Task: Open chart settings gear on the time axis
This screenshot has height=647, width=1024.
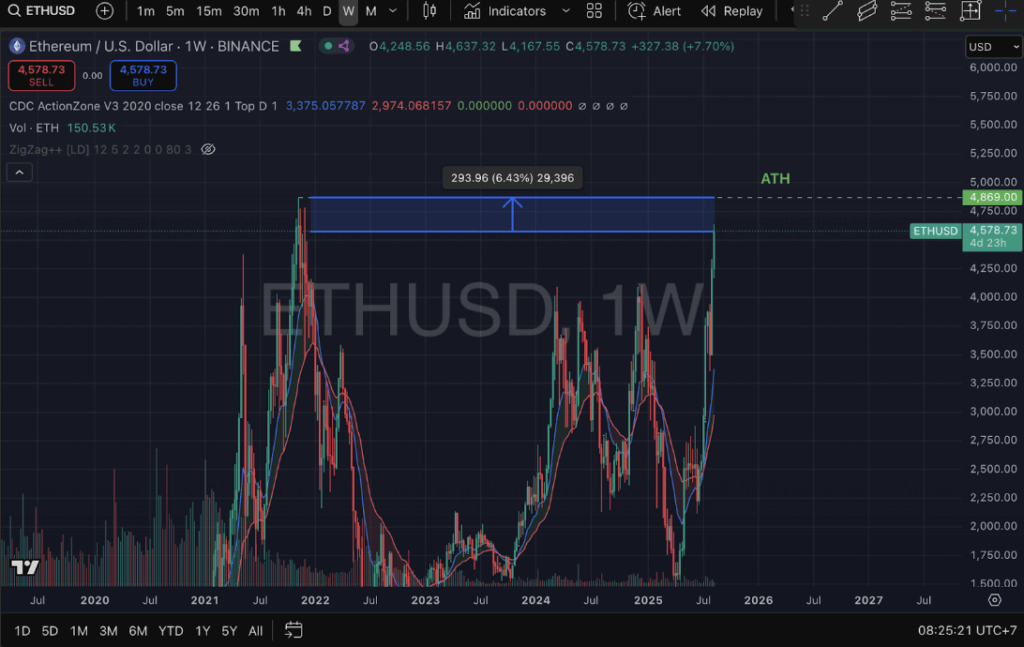Action: coord(994,600)
